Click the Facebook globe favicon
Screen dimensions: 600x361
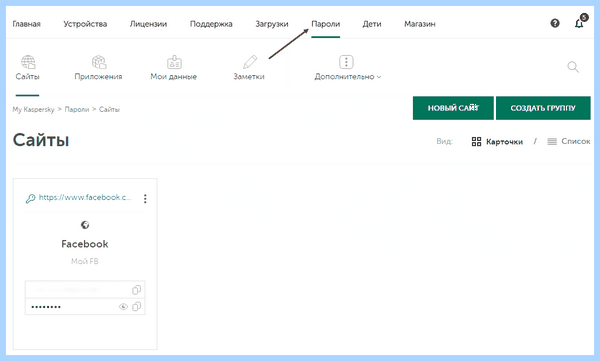[x=85, y=225]
